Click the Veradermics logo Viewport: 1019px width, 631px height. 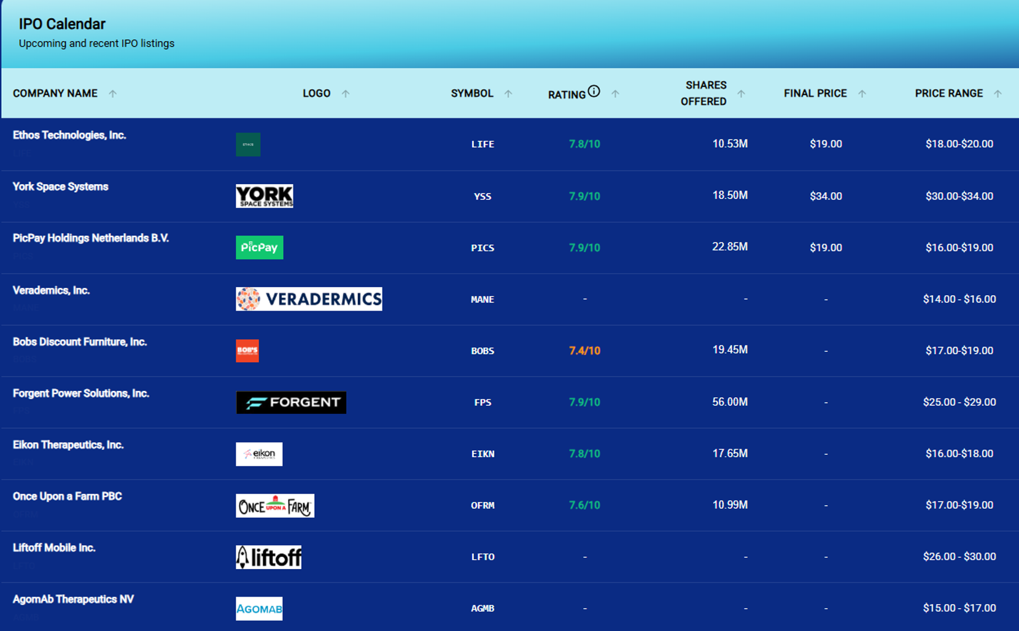[x=309, y=299]
